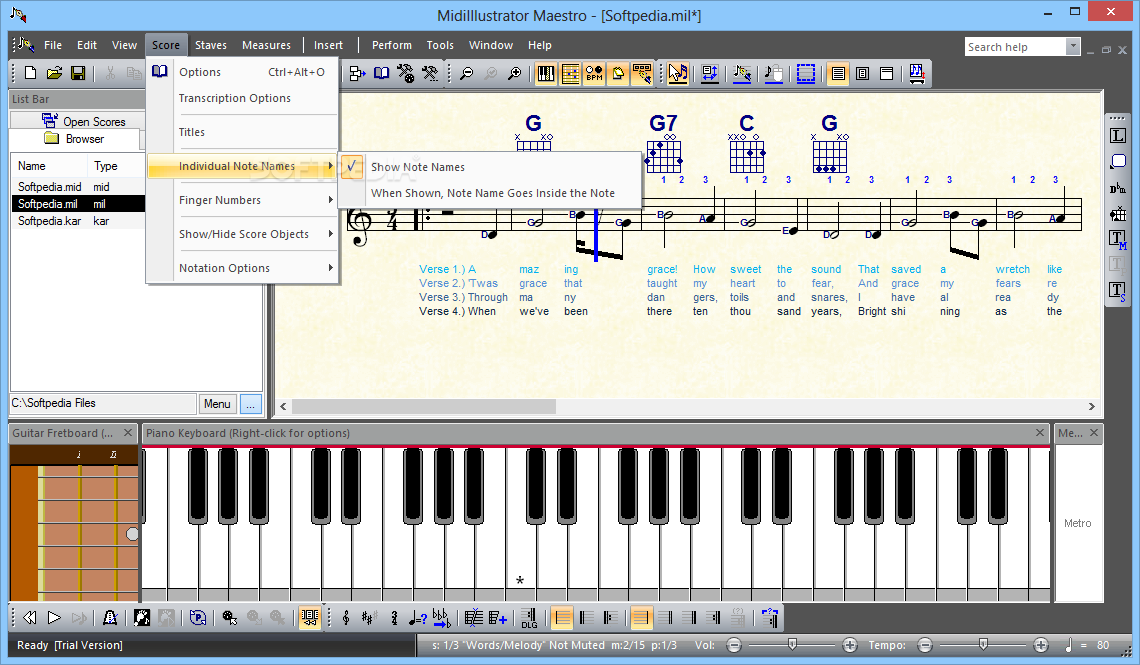Viewport: 1140px width, 665px height.
Task: Click the T-M measure text tool
Action: coord(1117,239)
